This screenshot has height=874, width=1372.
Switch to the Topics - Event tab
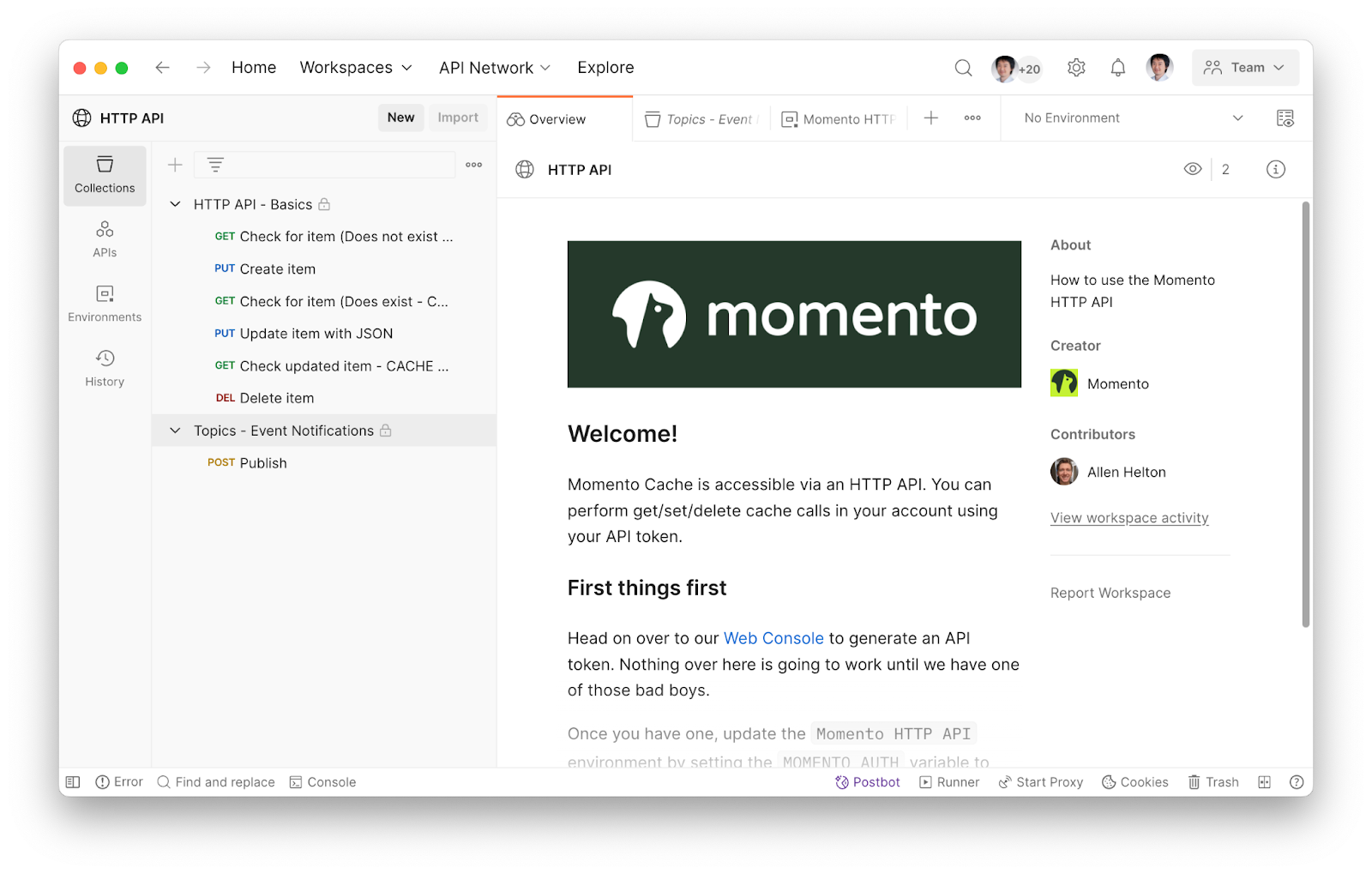coord(701,119)
